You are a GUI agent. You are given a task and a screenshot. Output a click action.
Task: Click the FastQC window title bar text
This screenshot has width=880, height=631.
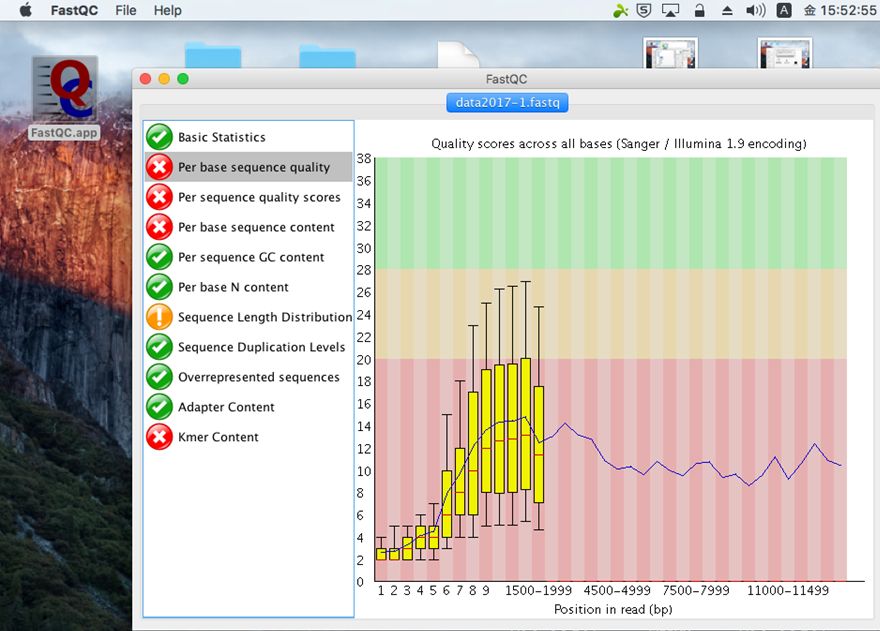(506, 79)
